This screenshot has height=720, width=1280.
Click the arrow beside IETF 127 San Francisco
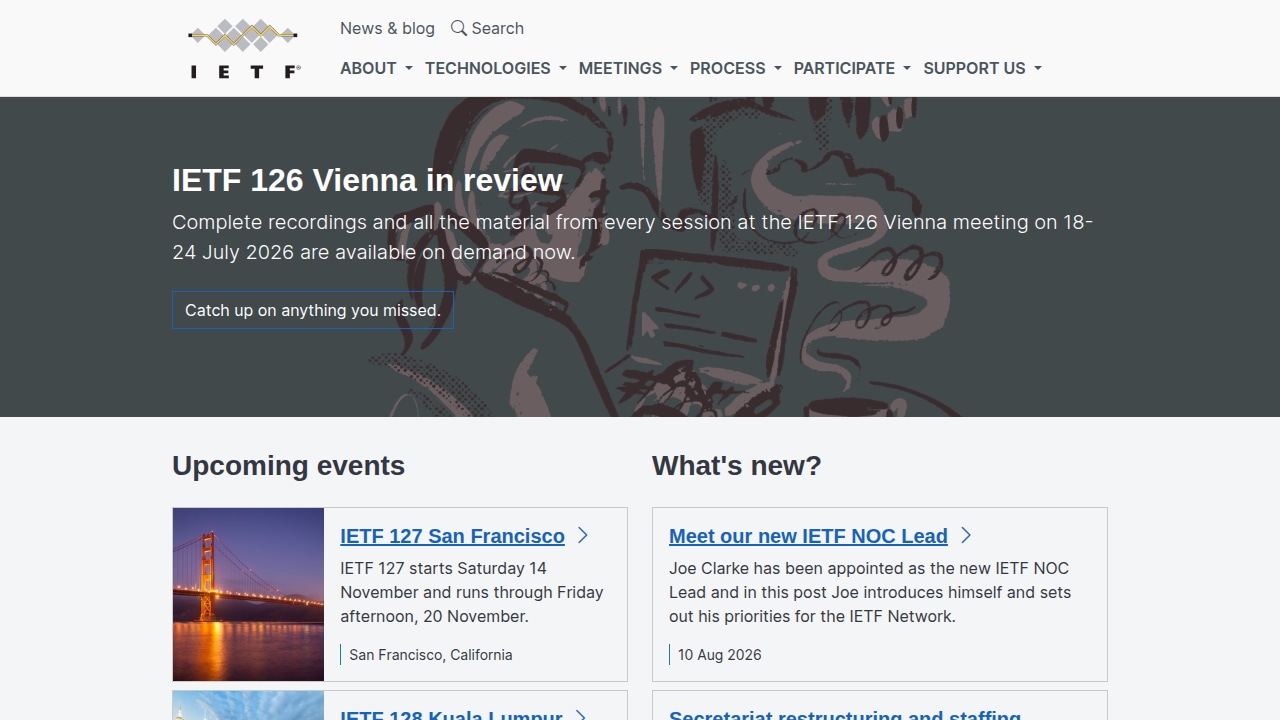pos(583,536)
